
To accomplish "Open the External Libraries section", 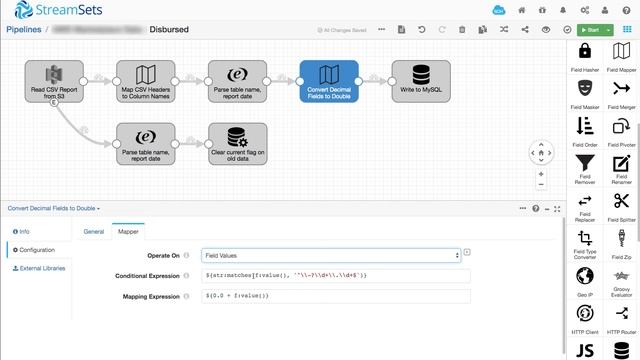I will [39, 268].
